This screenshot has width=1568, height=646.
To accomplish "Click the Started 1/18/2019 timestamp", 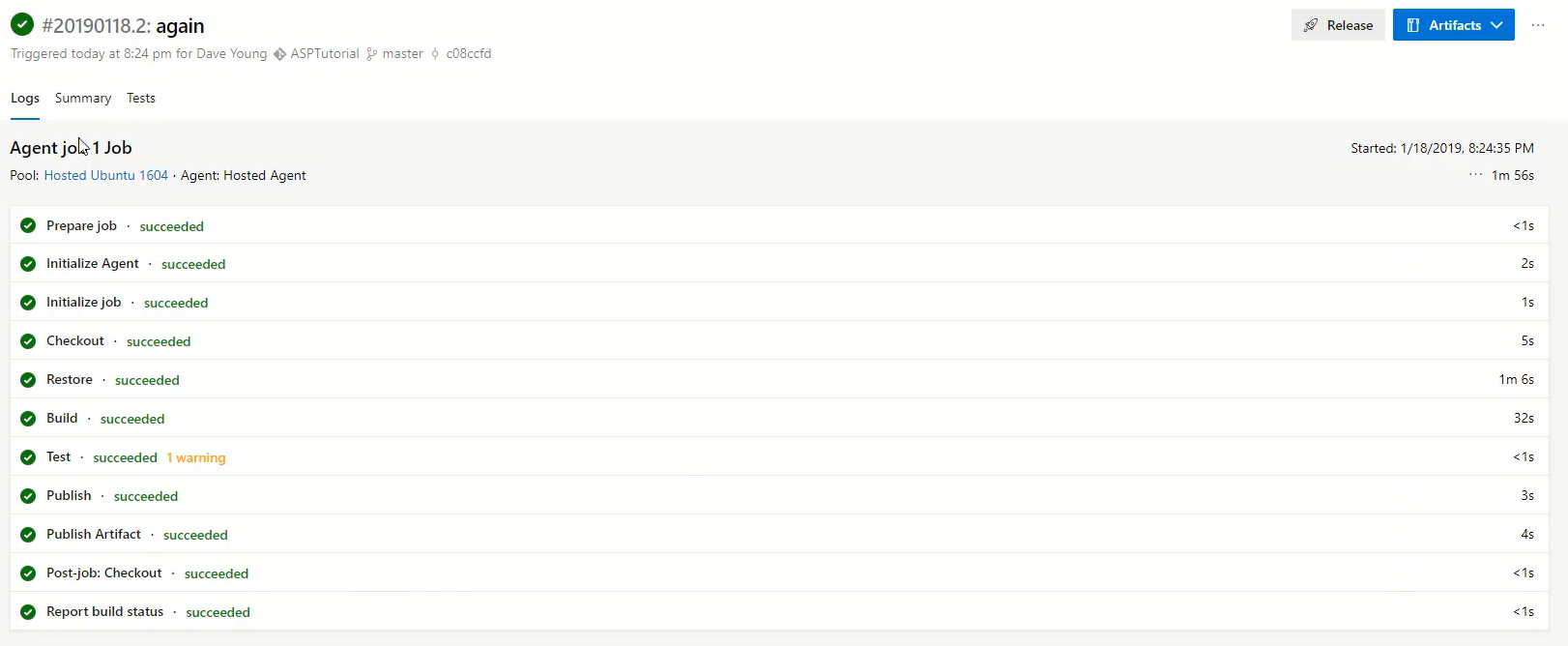I will 1442,148.
